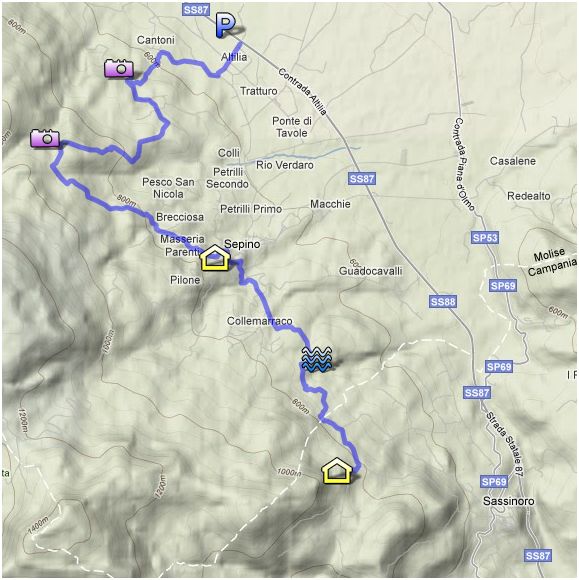
Task: Open the house marker at Sepino
Action: [x=215, y=257]
